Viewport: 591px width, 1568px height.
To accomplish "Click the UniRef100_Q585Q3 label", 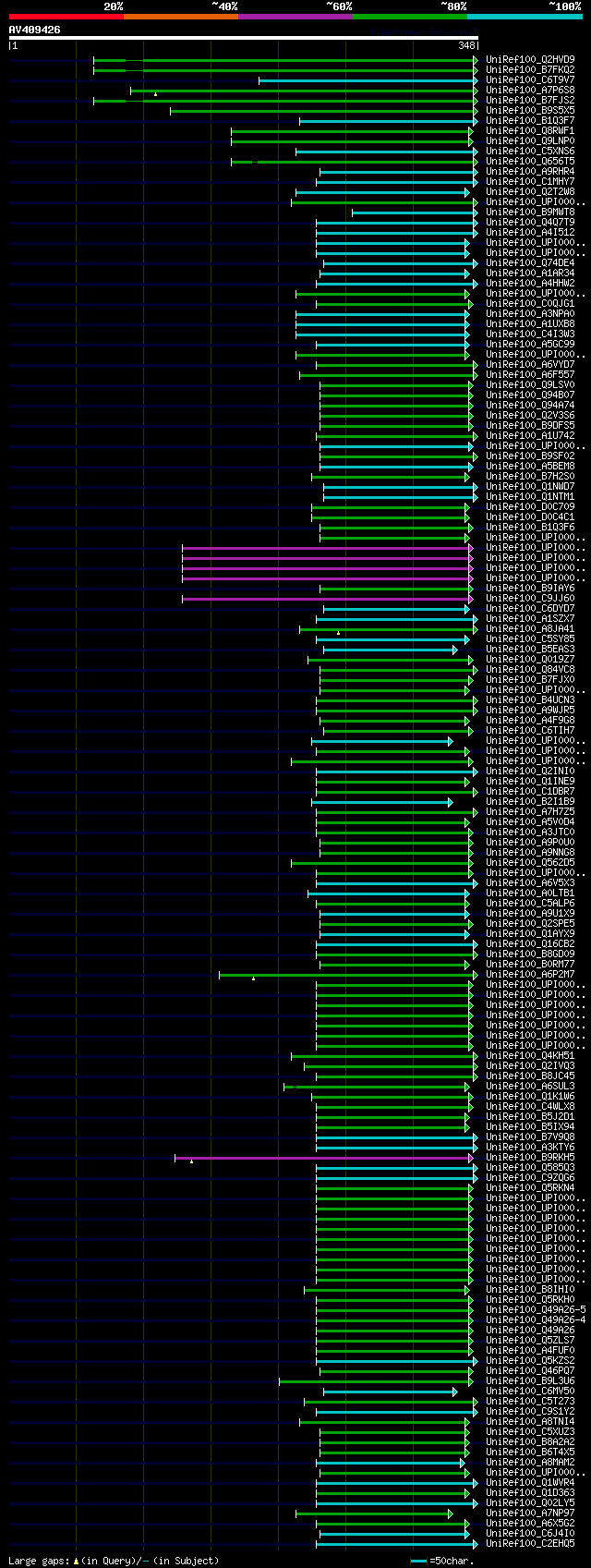I will point(530,1168).
